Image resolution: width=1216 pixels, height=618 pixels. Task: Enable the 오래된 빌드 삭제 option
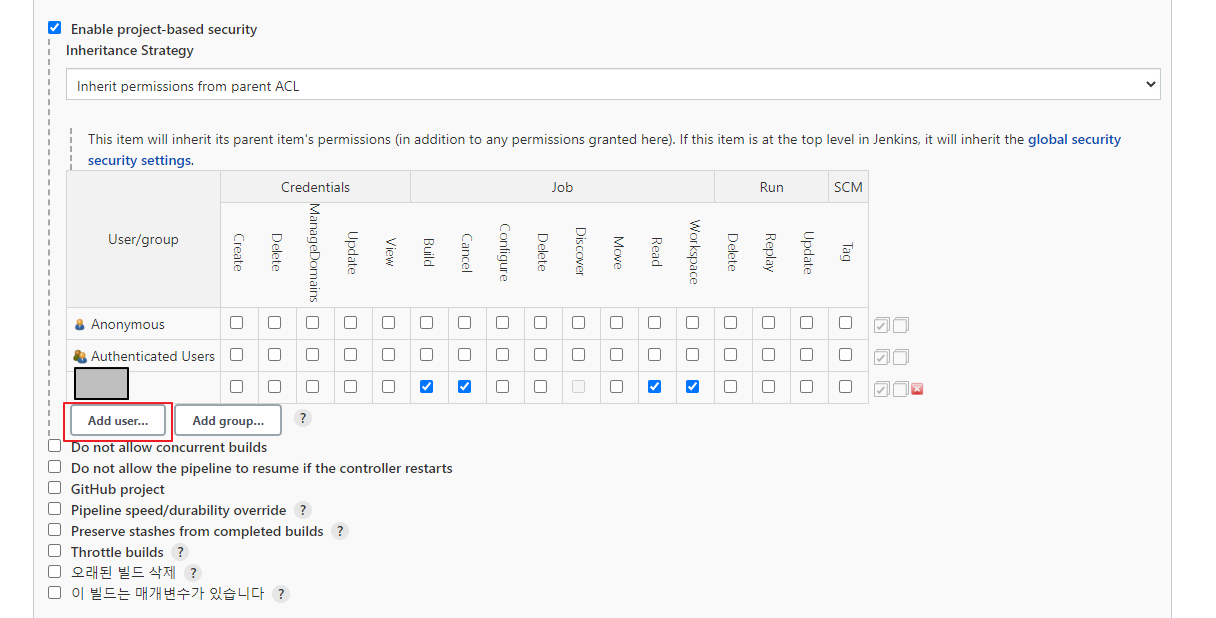[55, 572]
